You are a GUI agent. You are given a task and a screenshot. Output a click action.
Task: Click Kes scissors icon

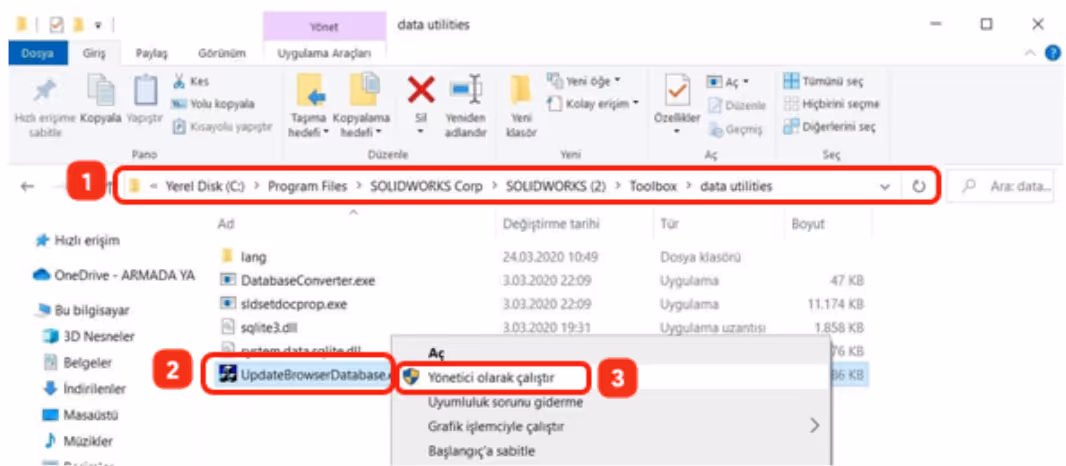(179, 81)
